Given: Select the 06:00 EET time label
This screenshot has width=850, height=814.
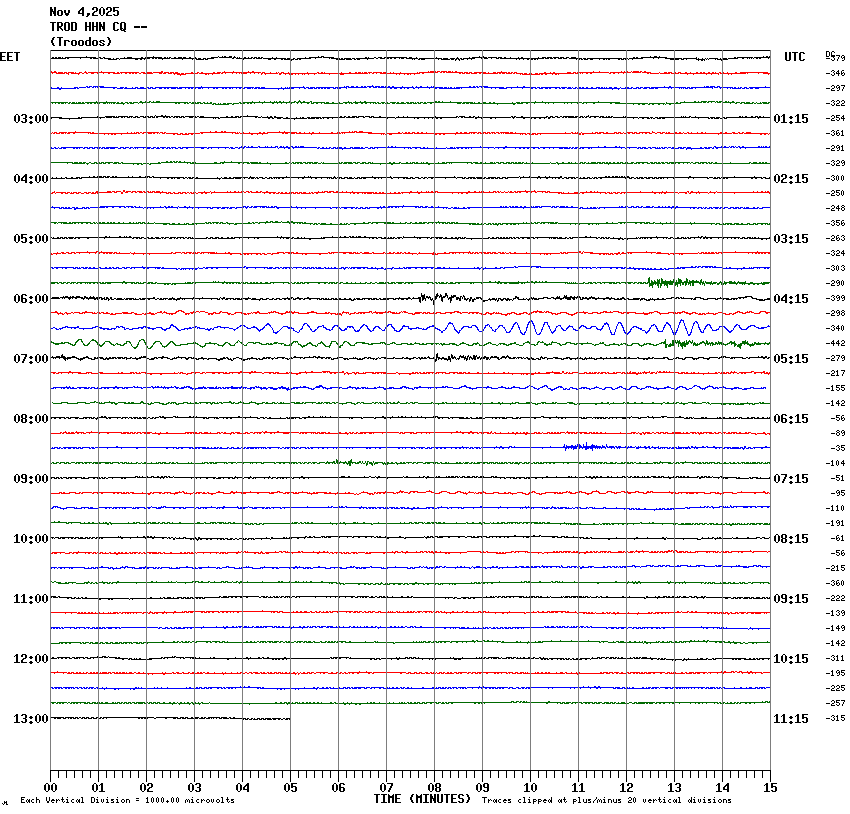Looking at the screenshot, I should click(x=30, y=299).
